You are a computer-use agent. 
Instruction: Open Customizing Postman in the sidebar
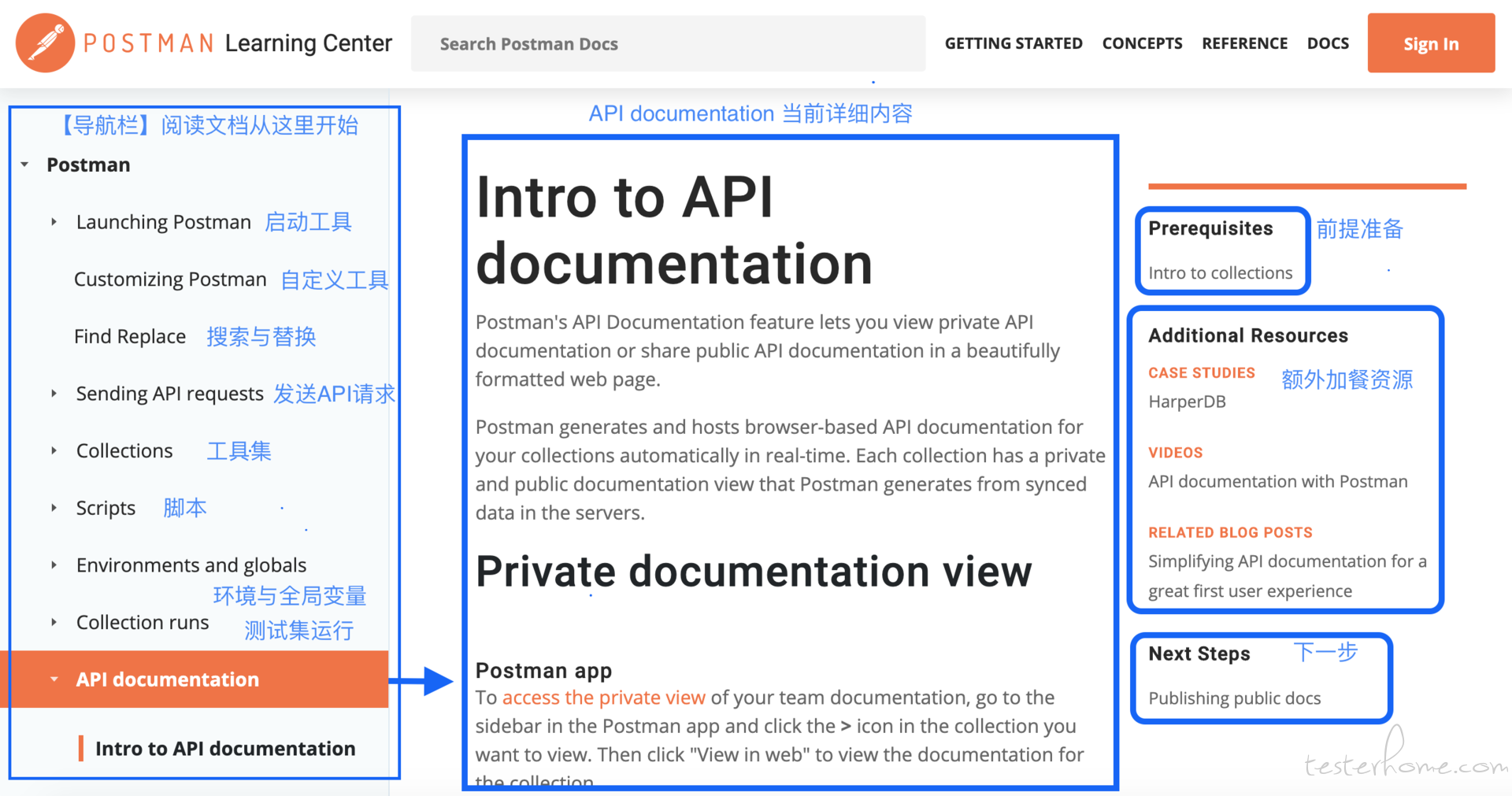click(170, 280)
